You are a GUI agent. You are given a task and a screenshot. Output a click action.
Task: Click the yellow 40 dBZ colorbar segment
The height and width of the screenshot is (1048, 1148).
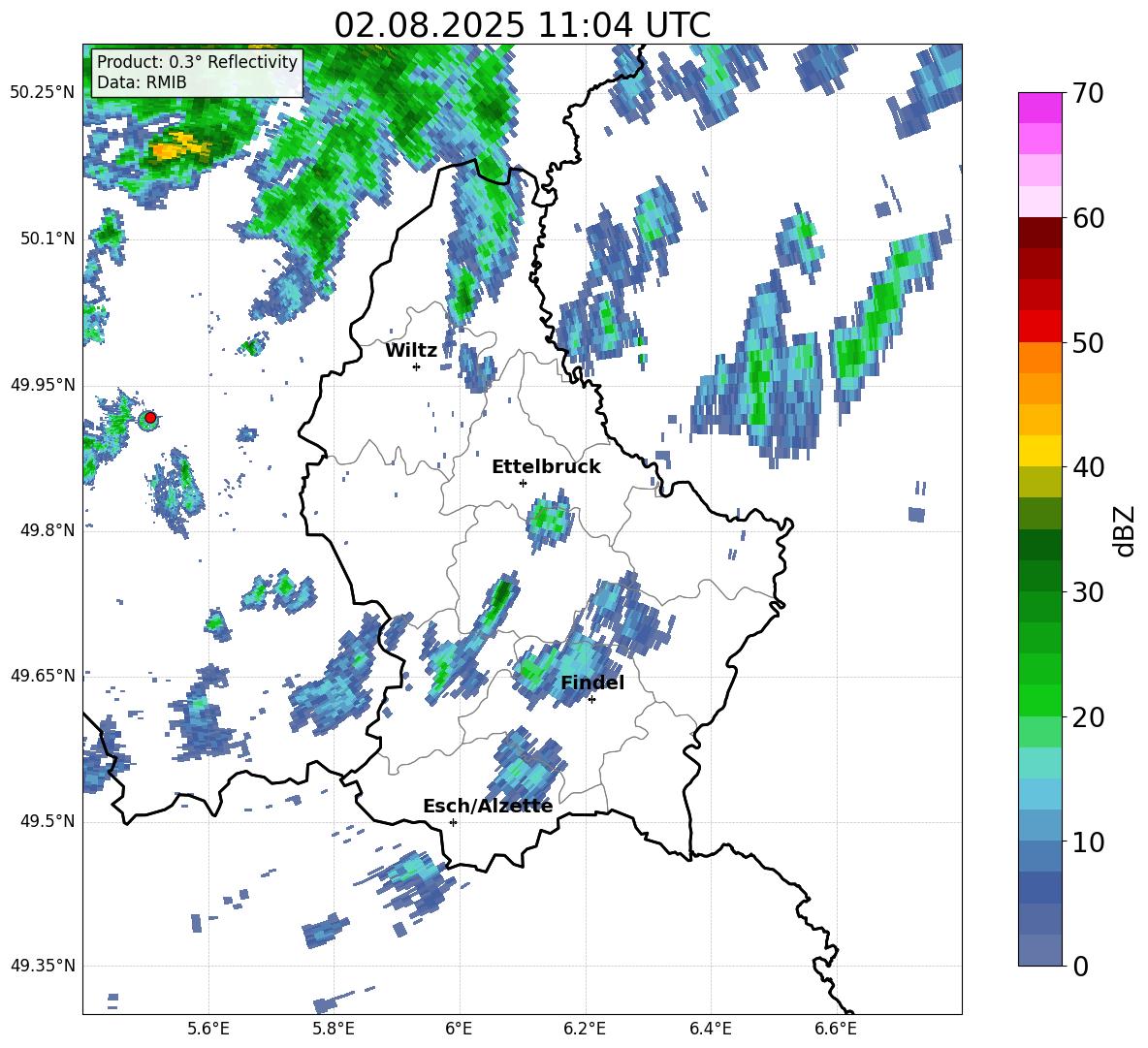point(1039,451)
